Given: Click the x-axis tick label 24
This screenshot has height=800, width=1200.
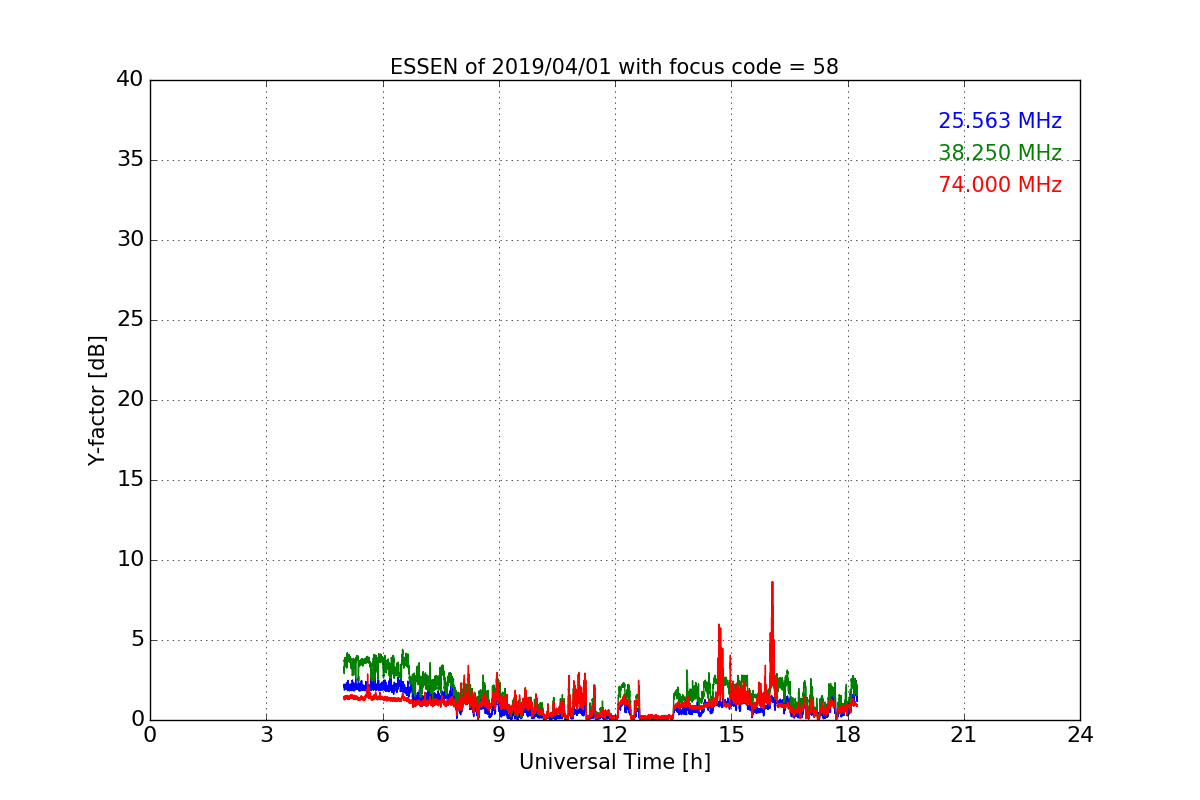Looking at the screenshot, I should [1080, 735].
